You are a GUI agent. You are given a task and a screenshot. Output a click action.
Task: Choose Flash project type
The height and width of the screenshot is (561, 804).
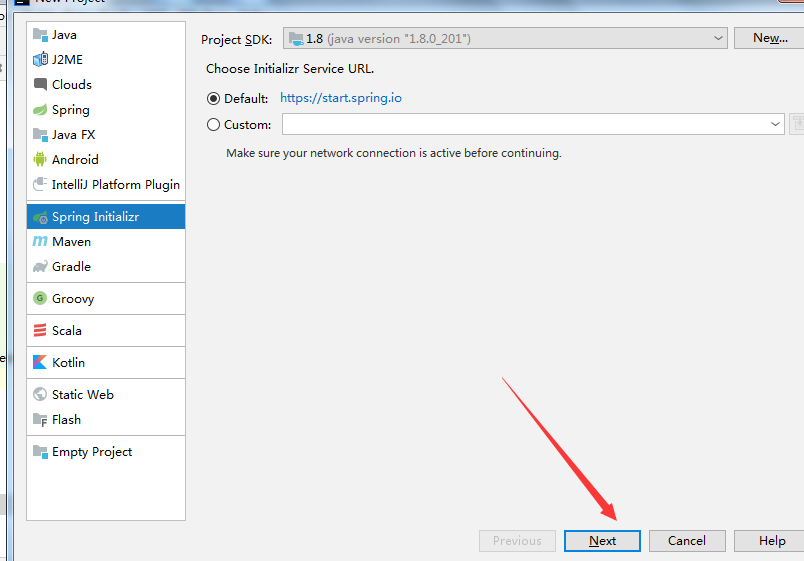106,419
